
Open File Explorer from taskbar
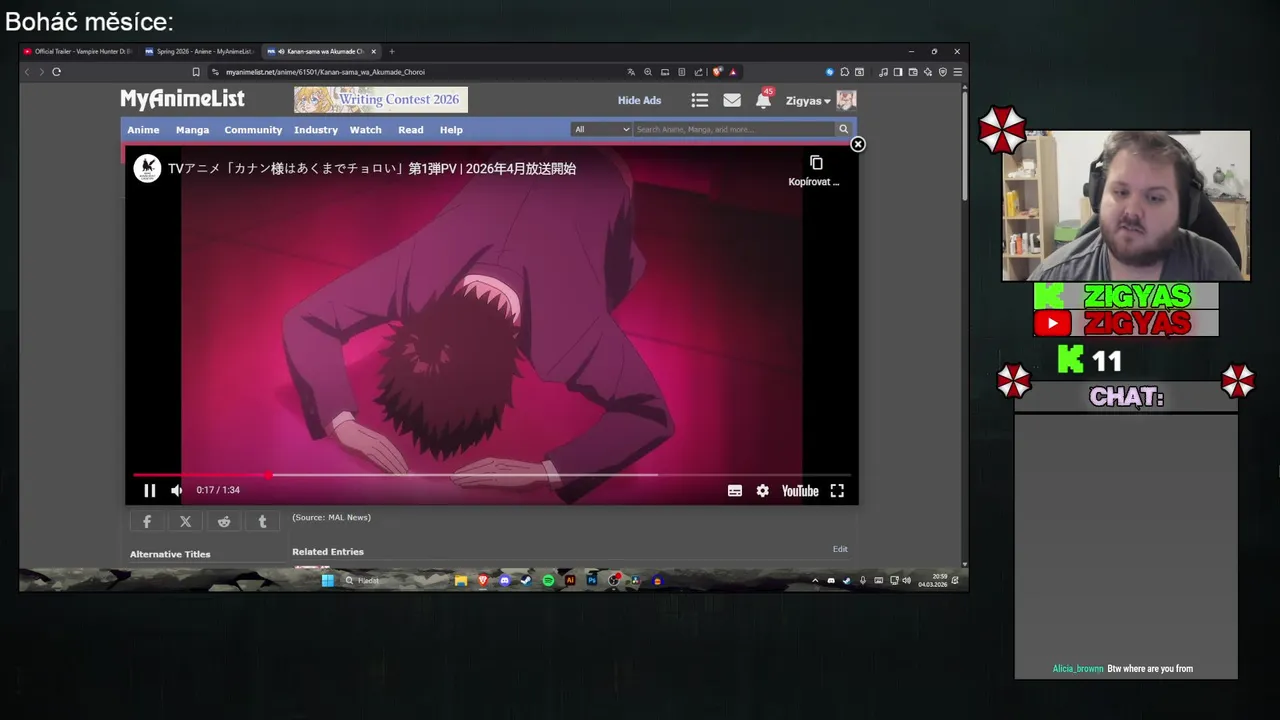coord(461,580)
